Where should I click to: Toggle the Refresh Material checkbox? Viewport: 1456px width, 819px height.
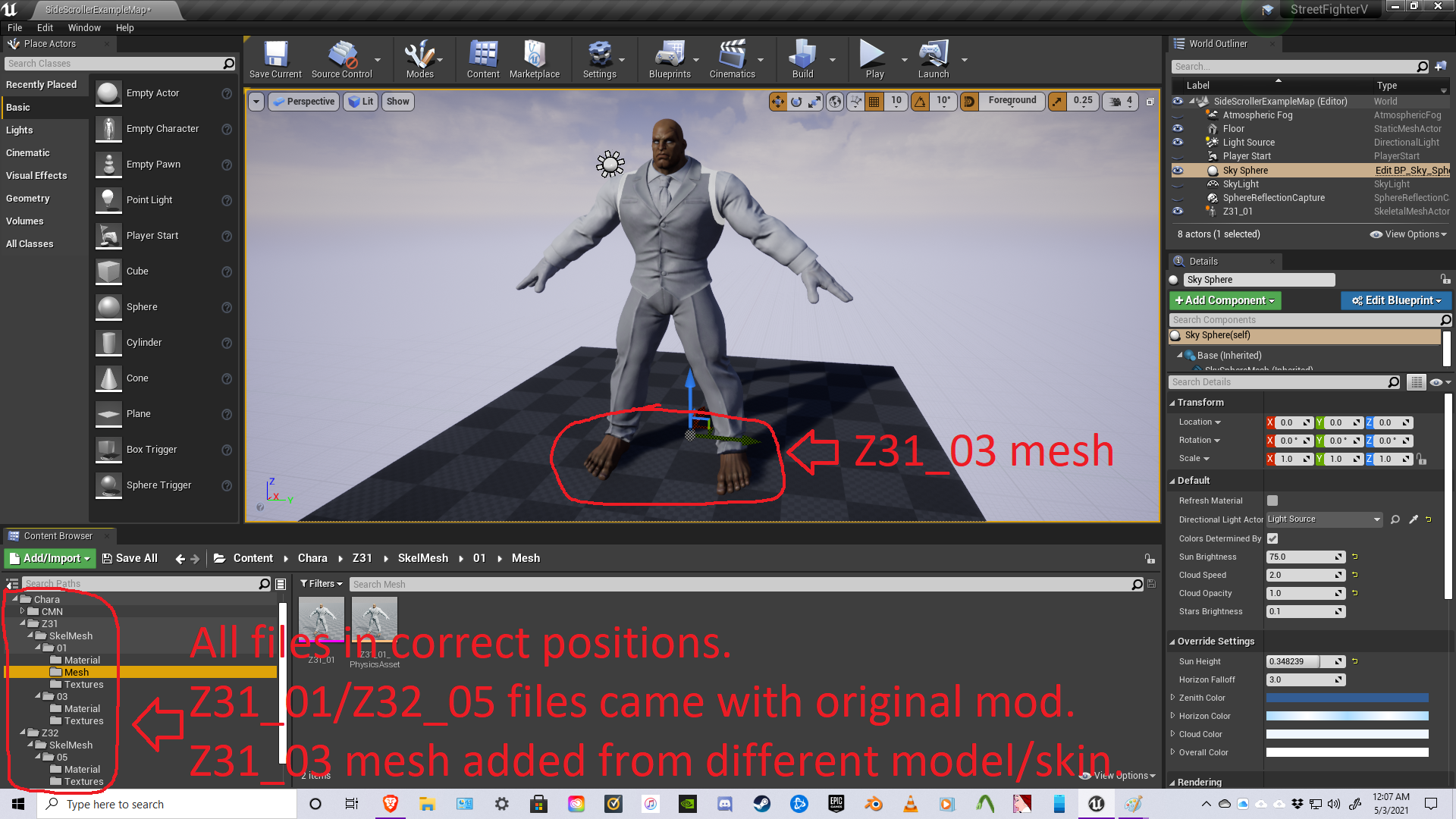coord(1272,500)
